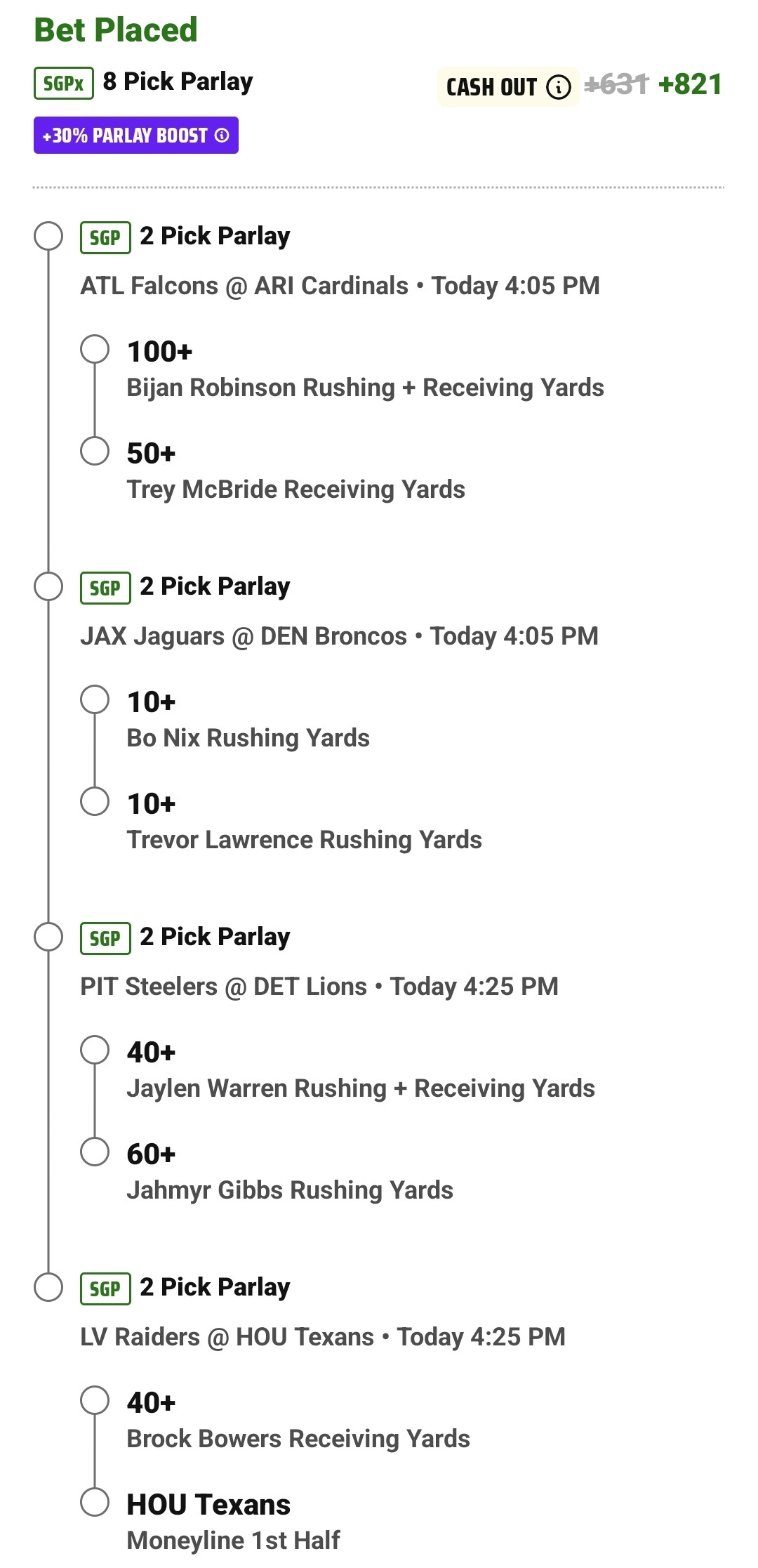
Task: Expand the ATL Falcons parlay group circle
Action: tap(48, 236)
